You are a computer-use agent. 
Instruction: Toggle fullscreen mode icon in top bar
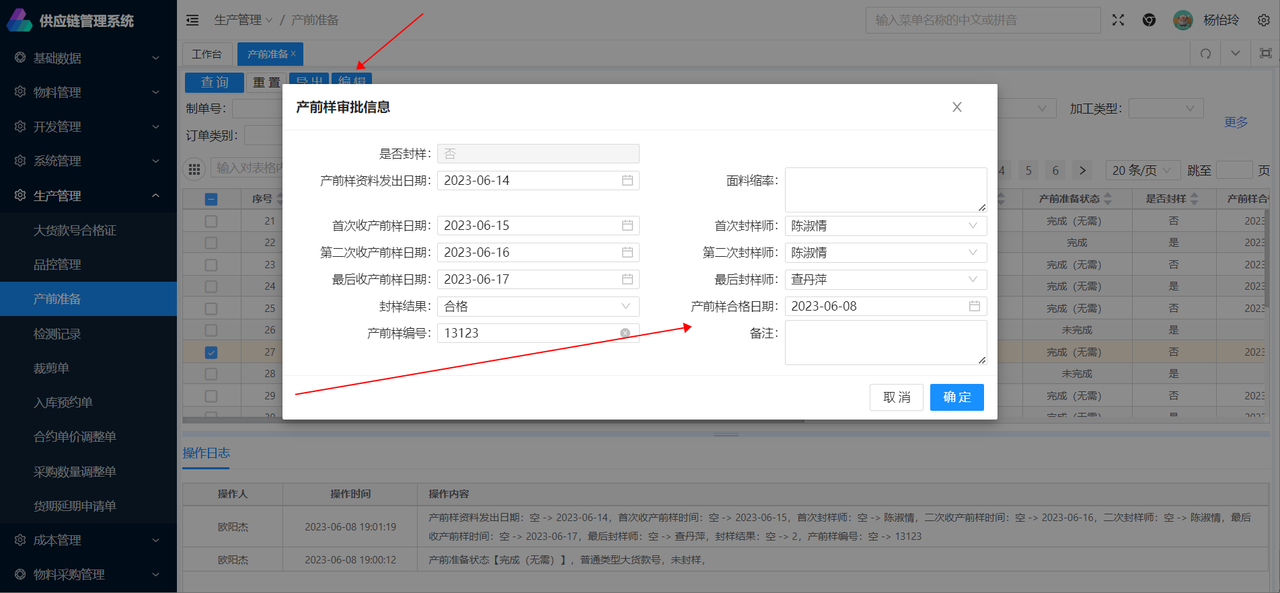click(1118, 20)
